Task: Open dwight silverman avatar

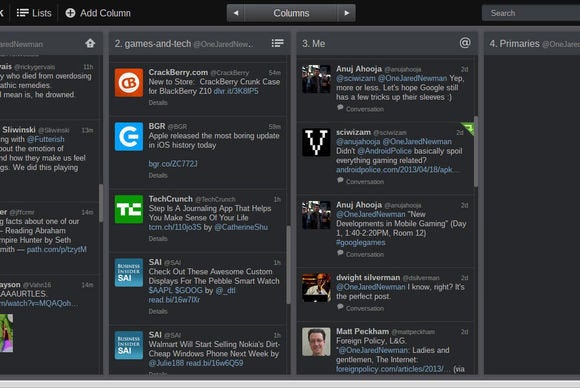Action: coord(316,287)
